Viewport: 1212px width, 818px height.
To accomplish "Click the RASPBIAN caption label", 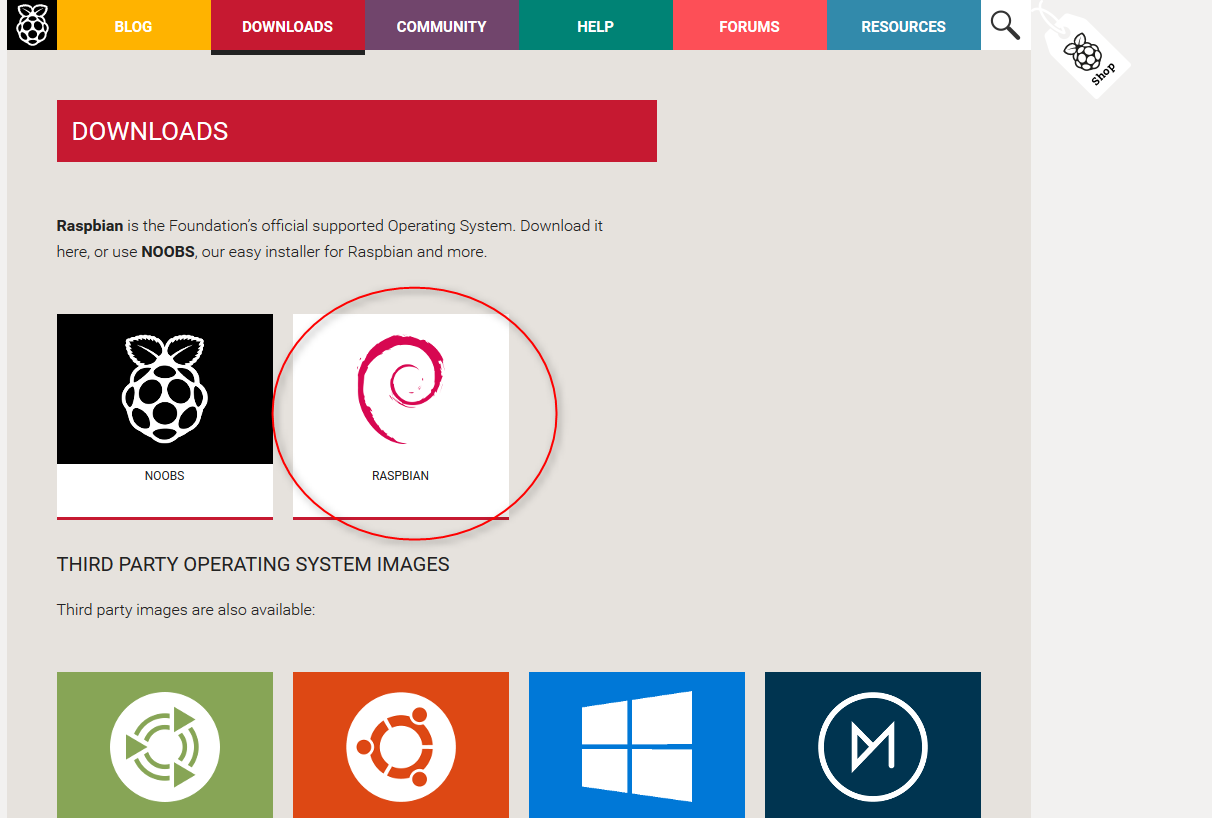I will point(401,476).
